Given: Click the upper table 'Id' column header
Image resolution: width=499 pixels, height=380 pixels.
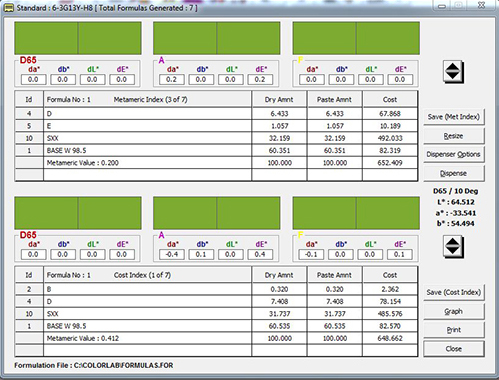Looking at the screenshot, I should 29,100.
